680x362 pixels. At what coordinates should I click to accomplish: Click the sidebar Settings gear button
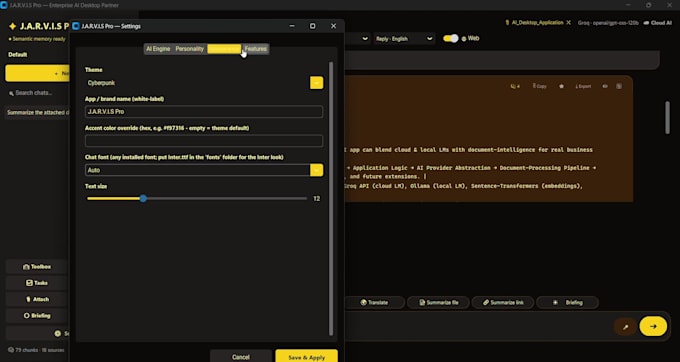point(38,333)
